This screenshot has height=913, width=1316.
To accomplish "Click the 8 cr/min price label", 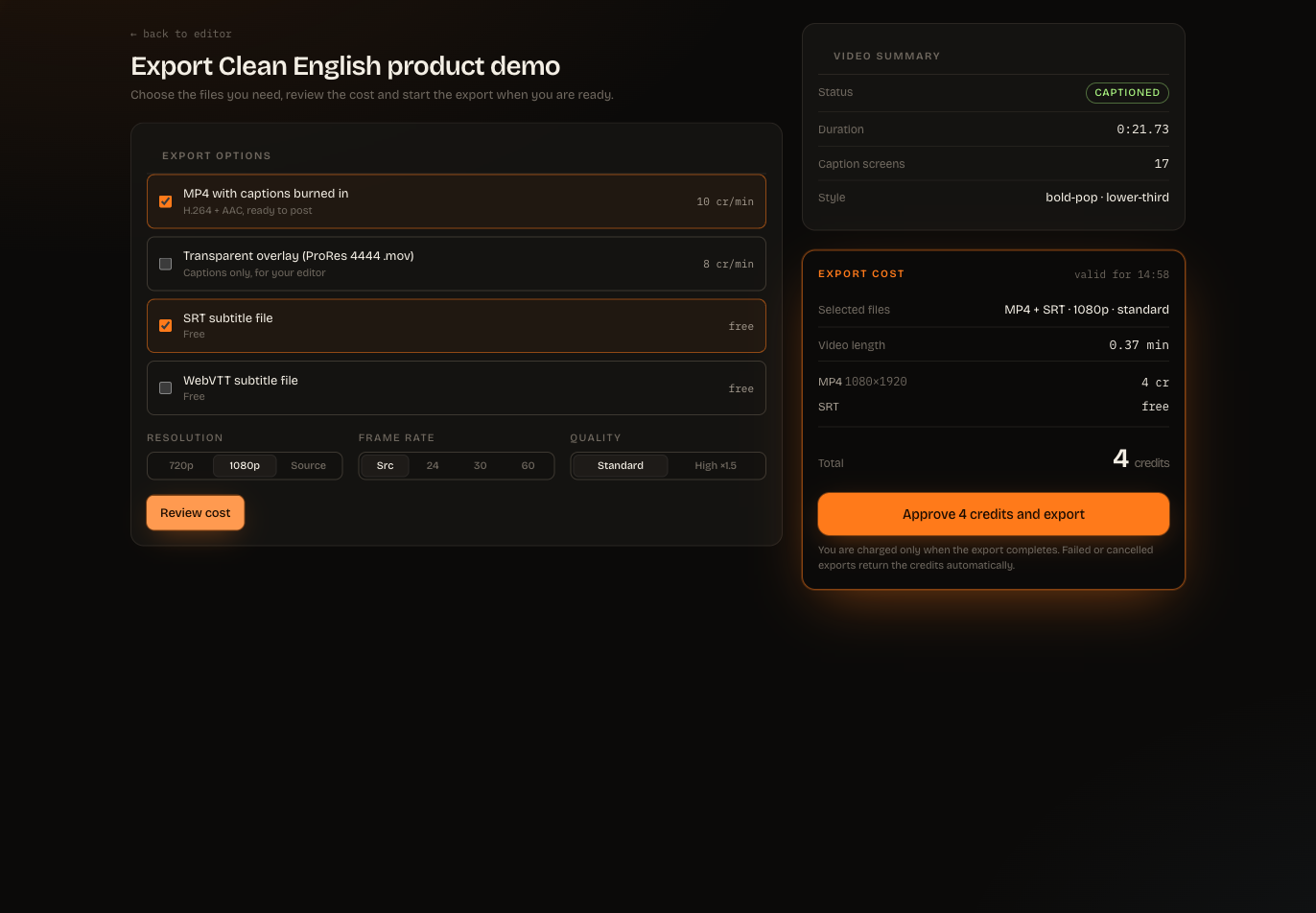I will coord(728,264).
